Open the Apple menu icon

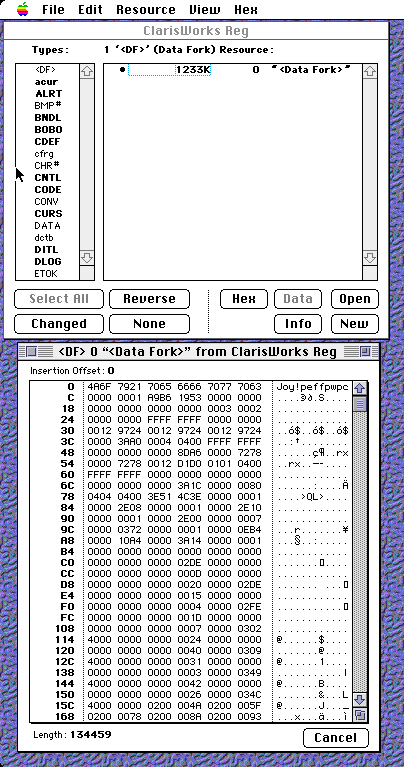coord(22,9)
